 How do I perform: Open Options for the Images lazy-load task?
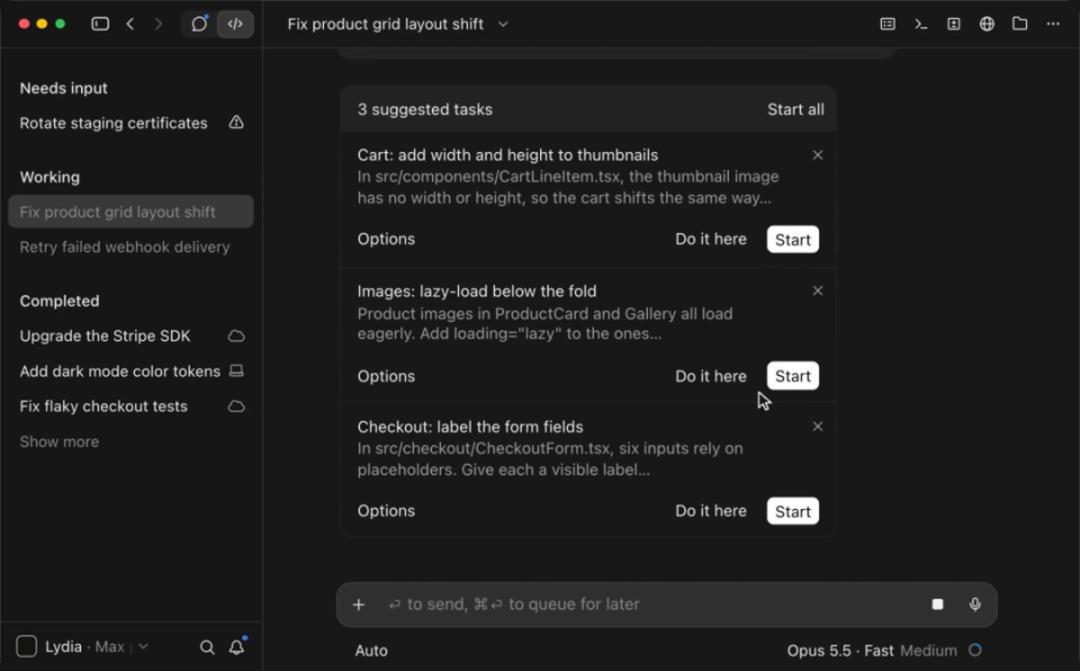[x=386, y=376]
